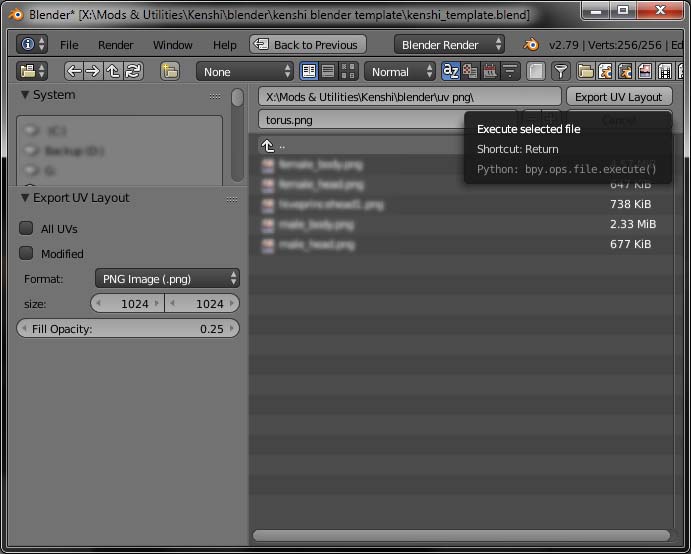
Task: Open the Help menu
Action: (x=225, y=45)
